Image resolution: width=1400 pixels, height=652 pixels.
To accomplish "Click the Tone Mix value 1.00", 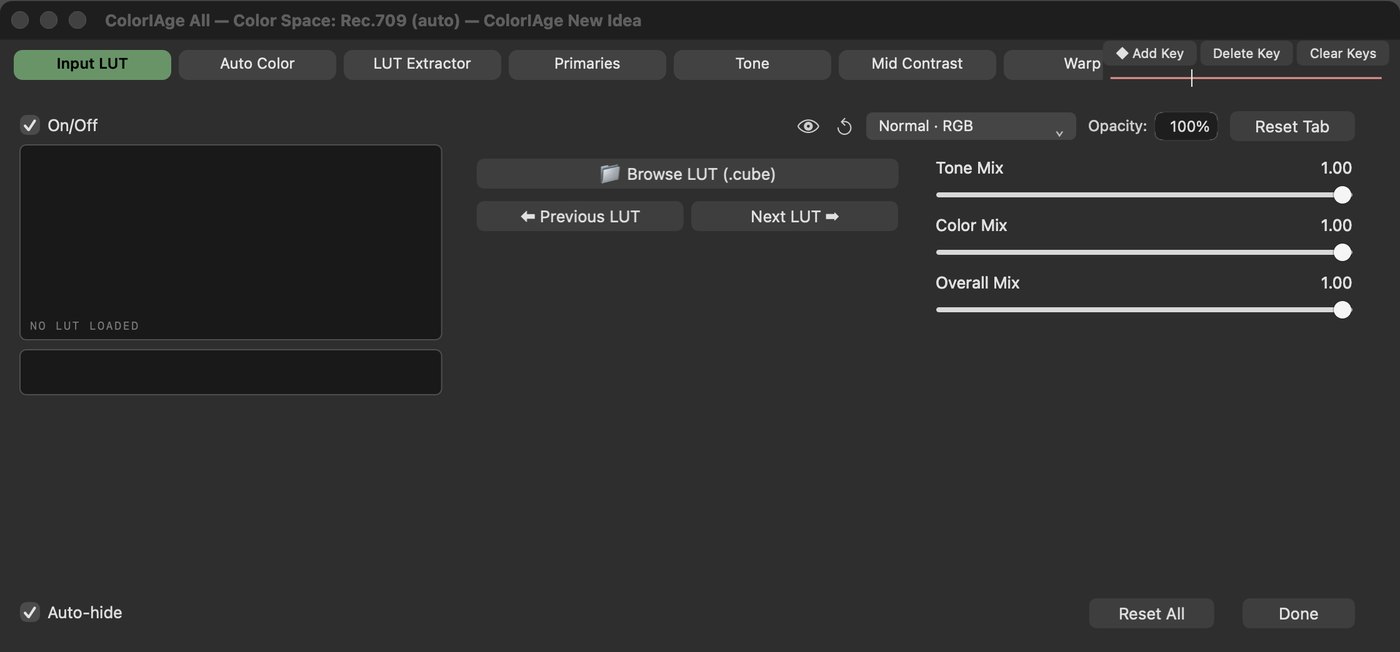I will click(1336, 168).
